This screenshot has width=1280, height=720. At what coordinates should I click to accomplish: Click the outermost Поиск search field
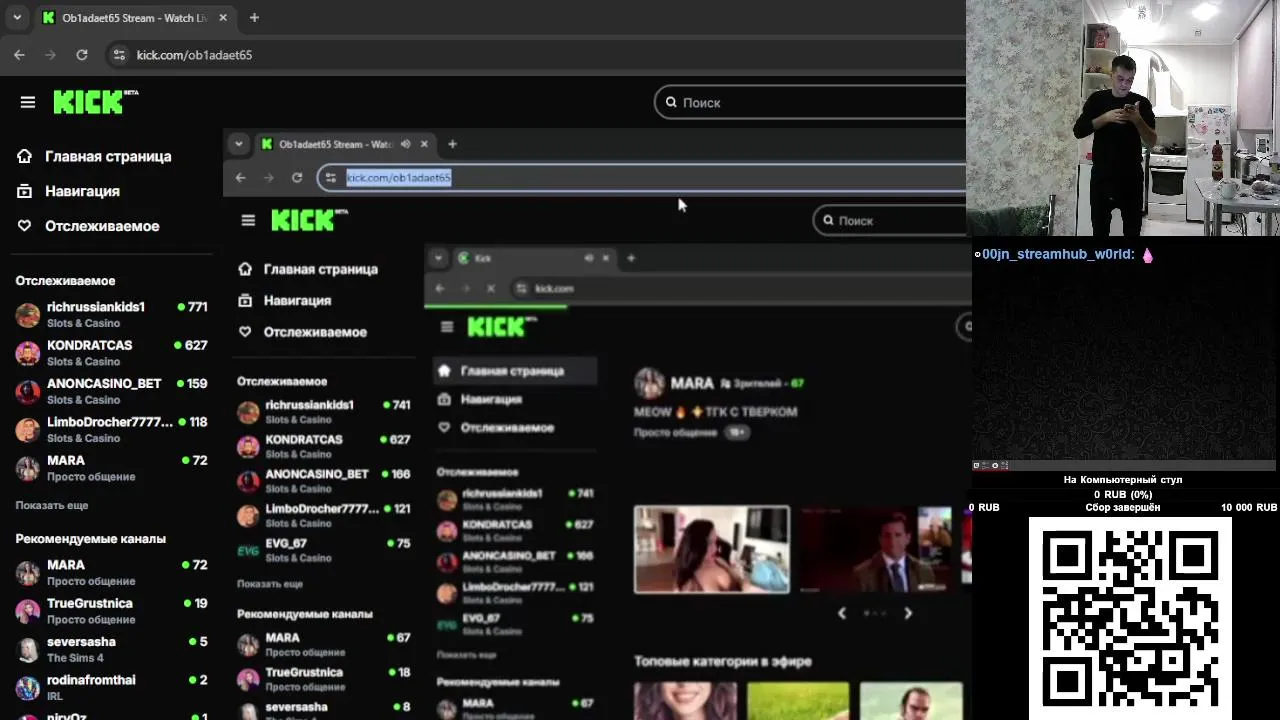pos(810,102)
